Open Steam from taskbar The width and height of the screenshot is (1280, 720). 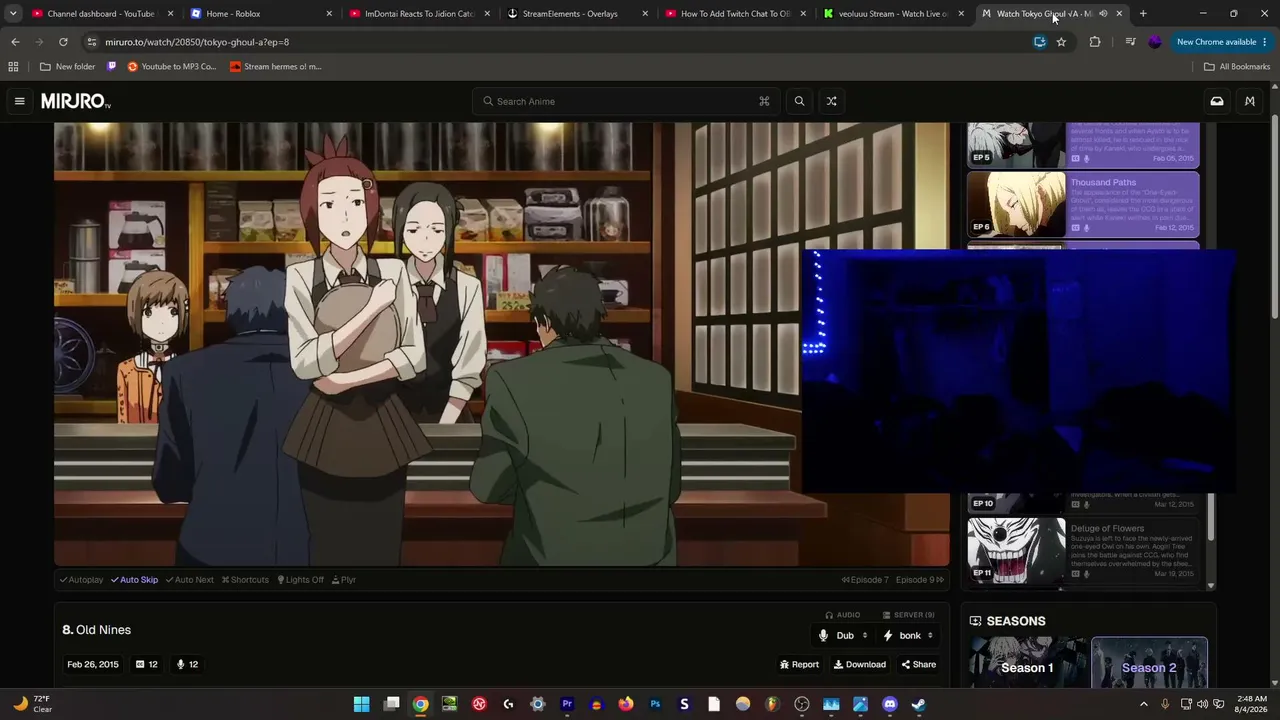(919, 704)
